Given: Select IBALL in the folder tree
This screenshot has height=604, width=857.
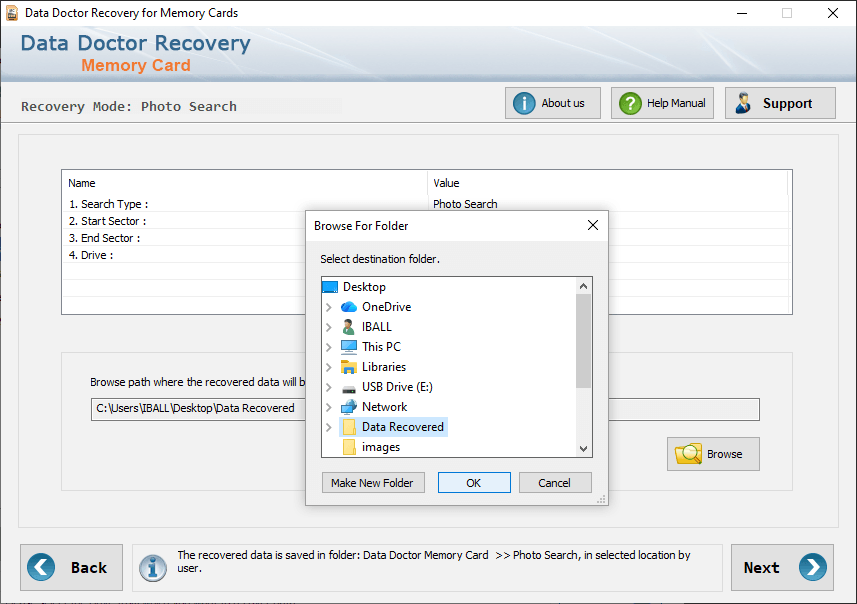Looking at the screenshot, I should pyautogui.click(x=377, y=327).
